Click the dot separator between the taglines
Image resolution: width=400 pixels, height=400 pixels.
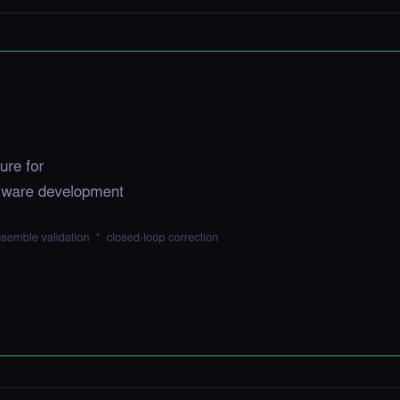[98, 235]
